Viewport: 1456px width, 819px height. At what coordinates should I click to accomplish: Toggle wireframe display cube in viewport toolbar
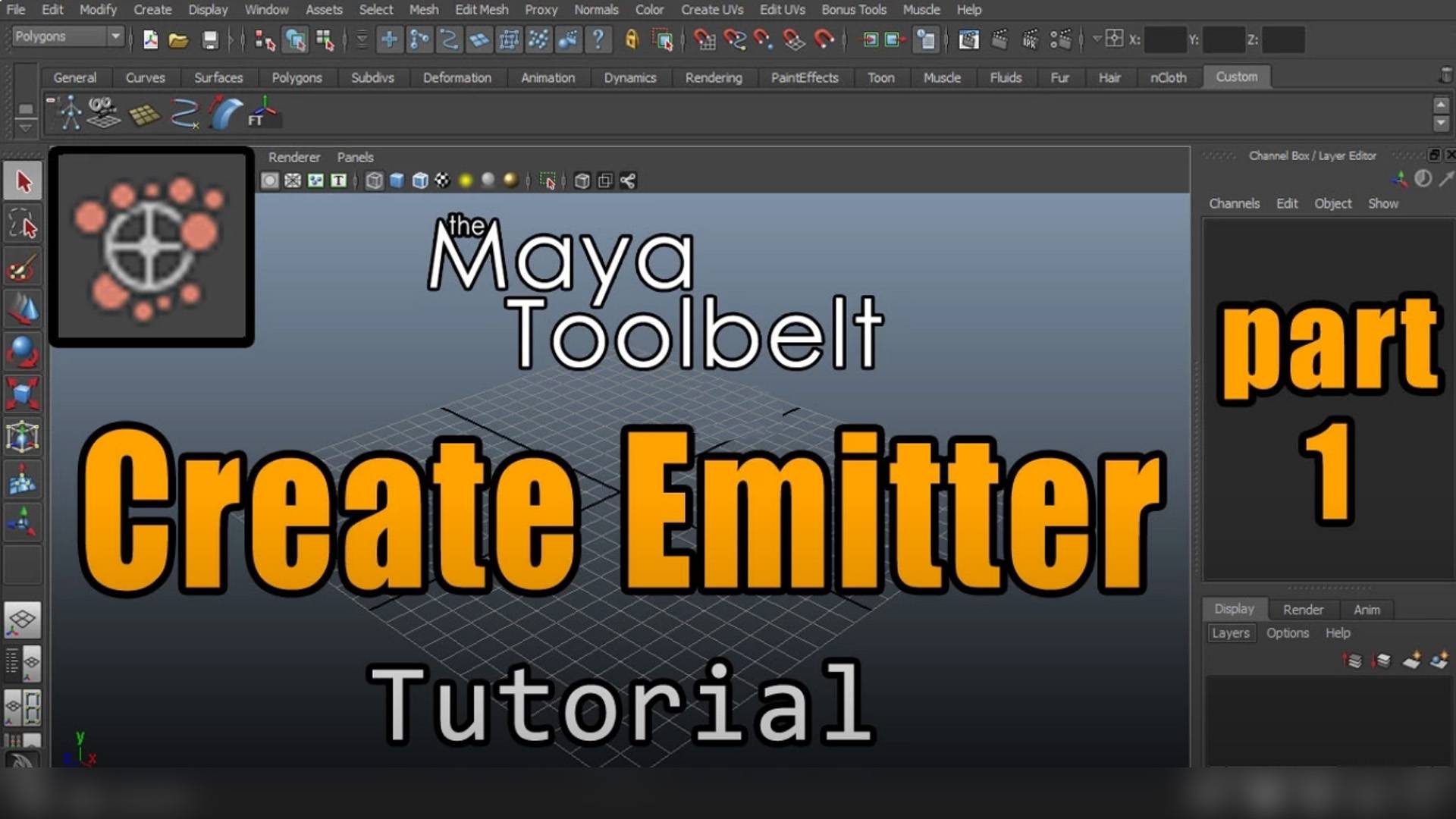tap(374, 180)
